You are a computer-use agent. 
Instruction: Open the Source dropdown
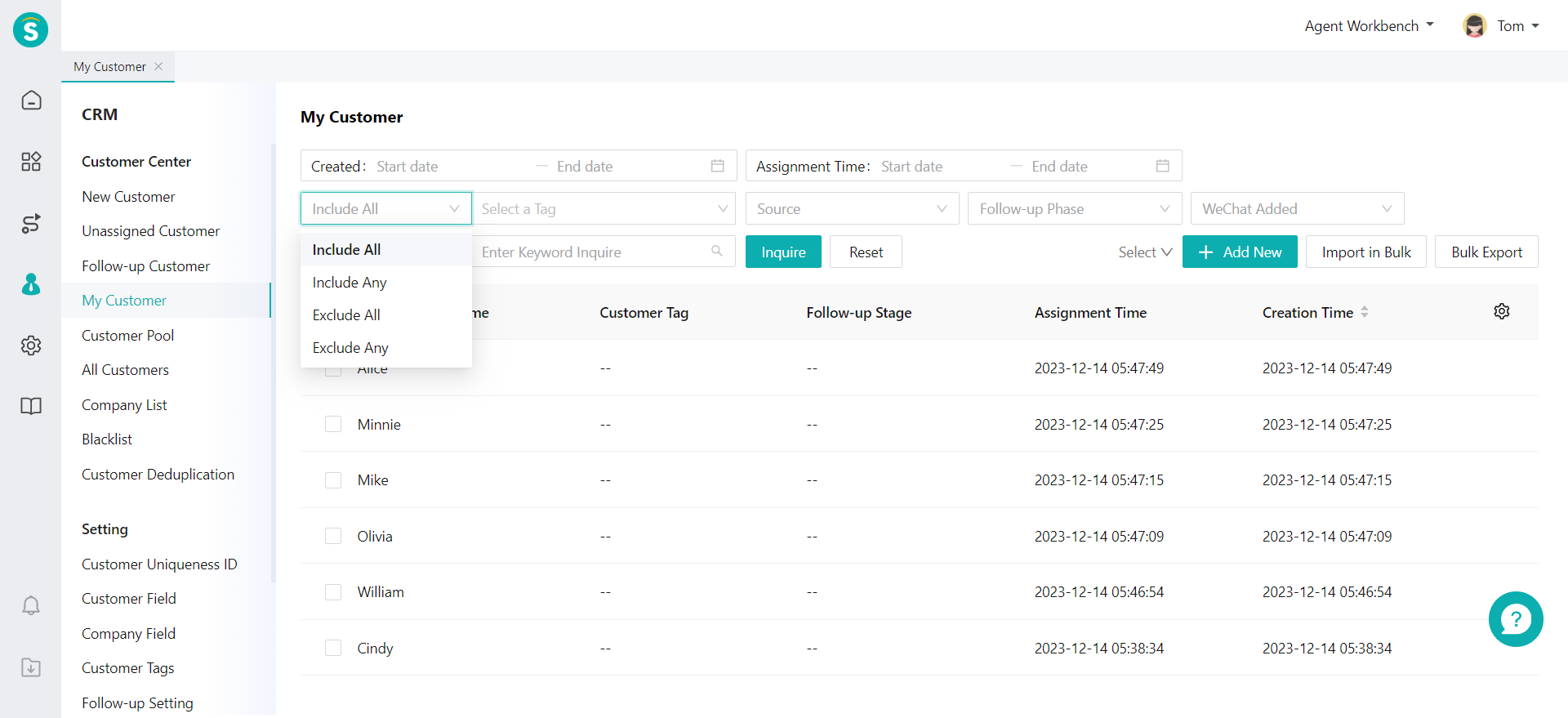click(x=852, y=208)
